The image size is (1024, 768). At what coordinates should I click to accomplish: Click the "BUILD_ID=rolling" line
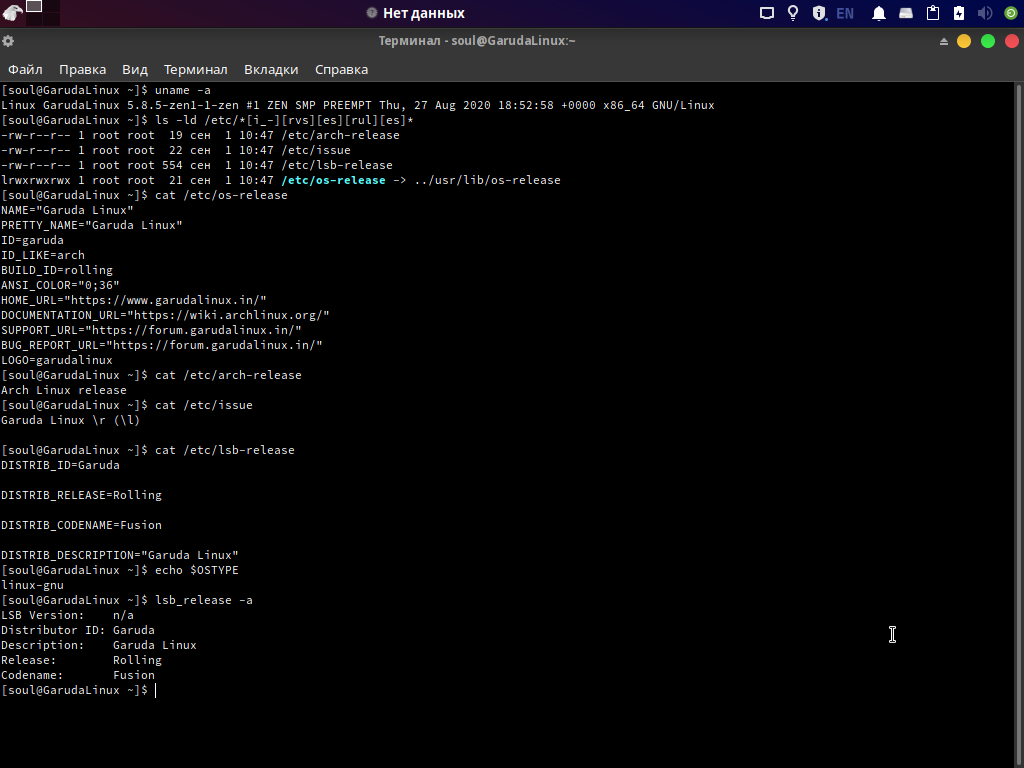[x=57, y=270]
